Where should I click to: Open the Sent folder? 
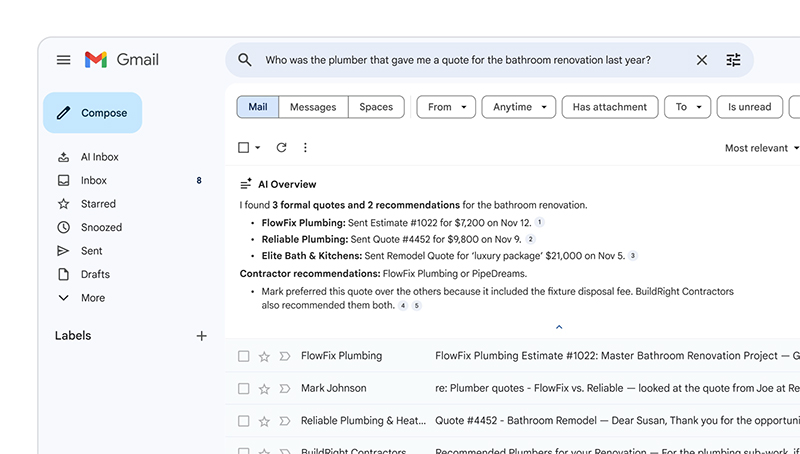tap(91, 251)
